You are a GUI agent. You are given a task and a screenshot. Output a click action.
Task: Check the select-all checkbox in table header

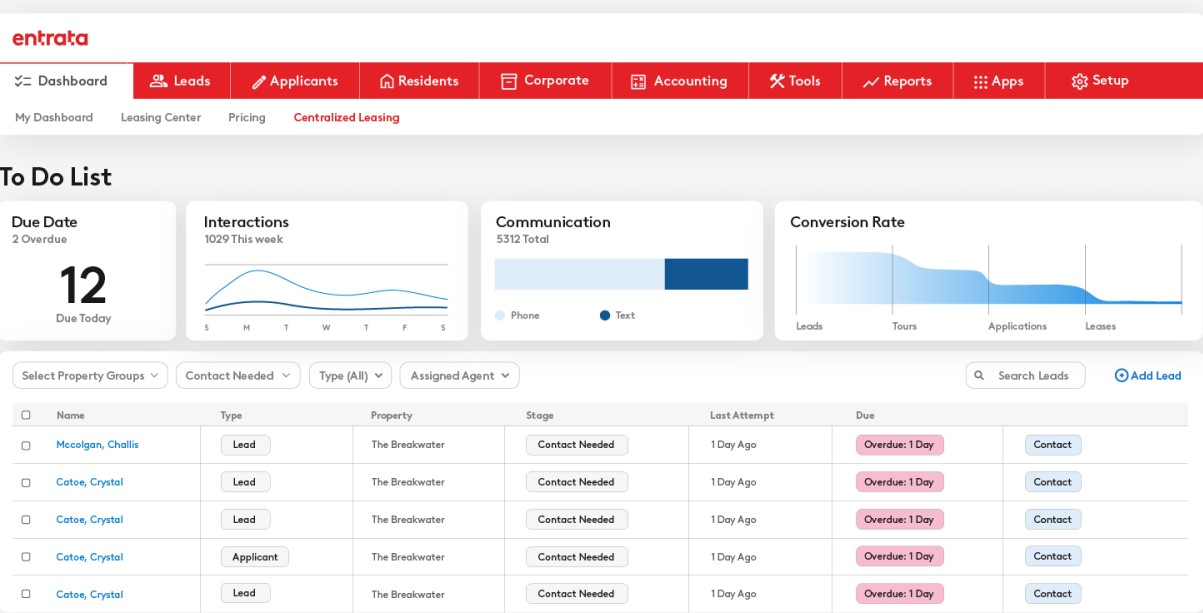[x=27, y=415]
